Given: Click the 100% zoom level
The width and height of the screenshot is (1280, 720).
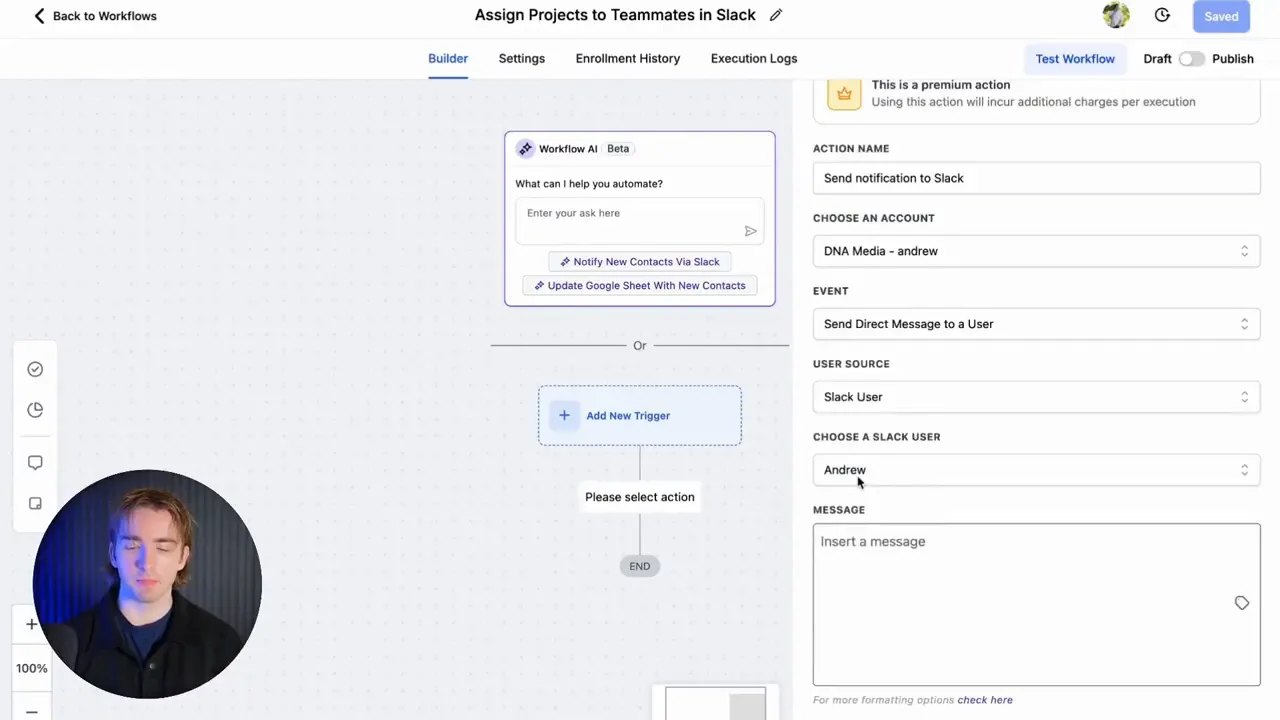Looking at the screenshot, I should point(31,668).
